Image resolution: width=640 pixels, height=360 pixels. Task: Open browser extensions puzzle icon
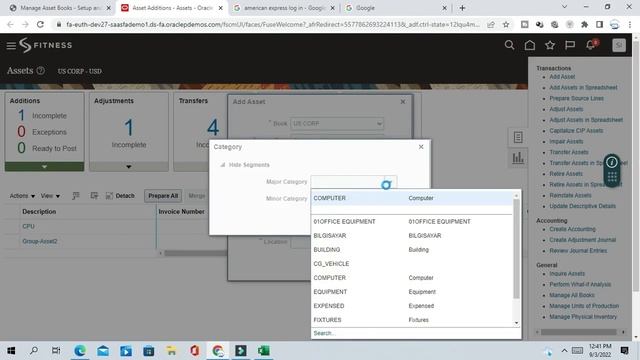[584, 24]
